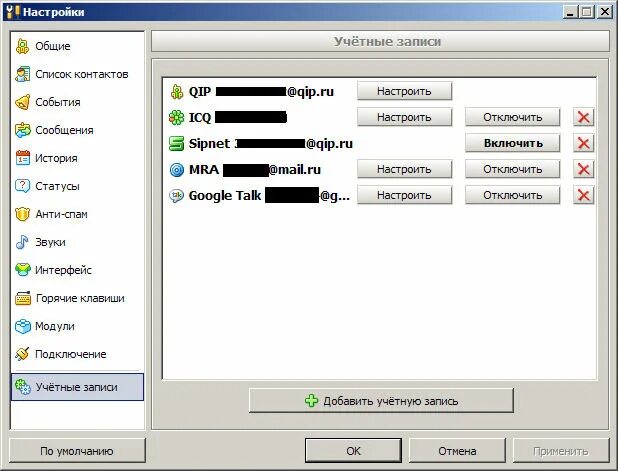Click the Звуки music note icon
The image size is (618, 471).
click(x=22, y=242)
